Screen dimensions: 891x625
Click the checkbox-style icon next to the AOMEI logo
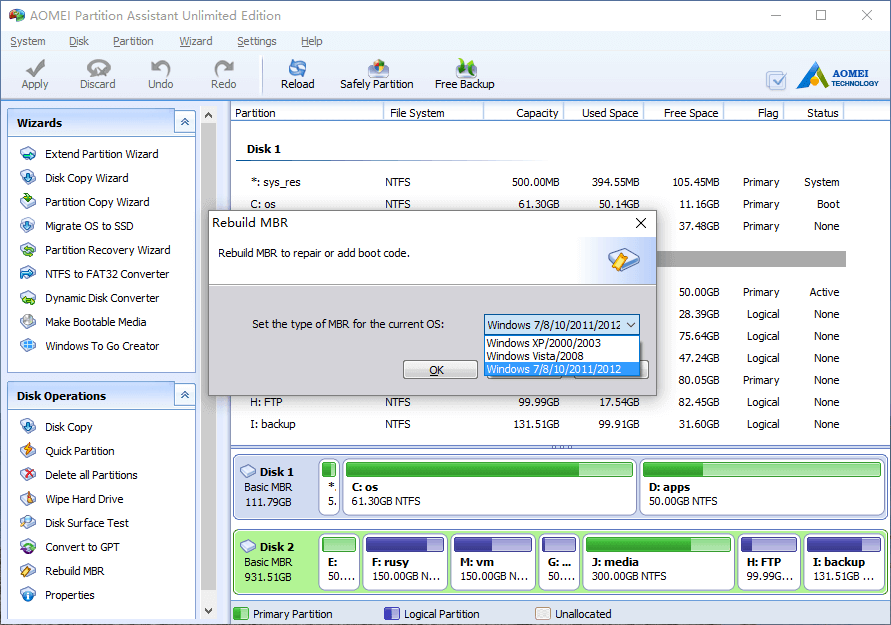coord(776,81)
